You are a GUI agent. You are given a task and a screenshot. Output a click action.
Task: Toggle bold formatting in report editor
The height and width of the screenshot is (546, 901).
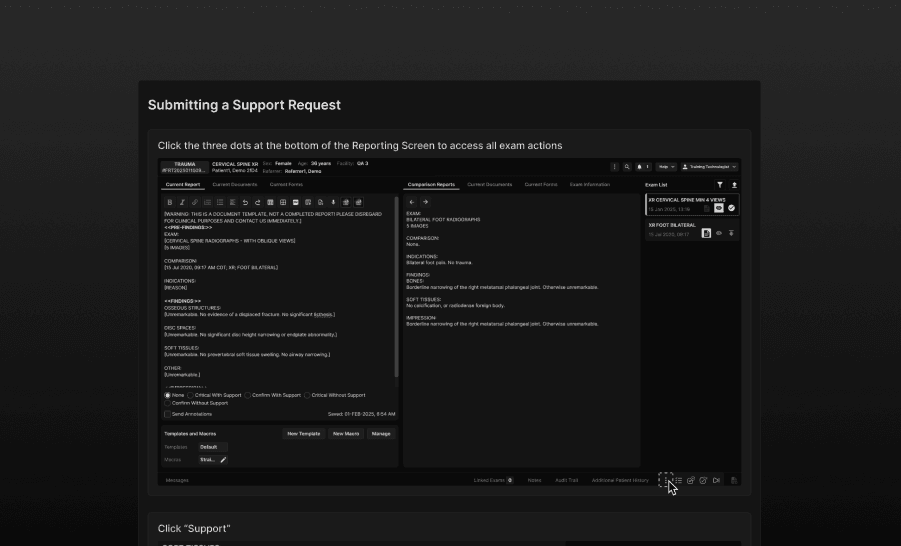click(x=170, y=202)
